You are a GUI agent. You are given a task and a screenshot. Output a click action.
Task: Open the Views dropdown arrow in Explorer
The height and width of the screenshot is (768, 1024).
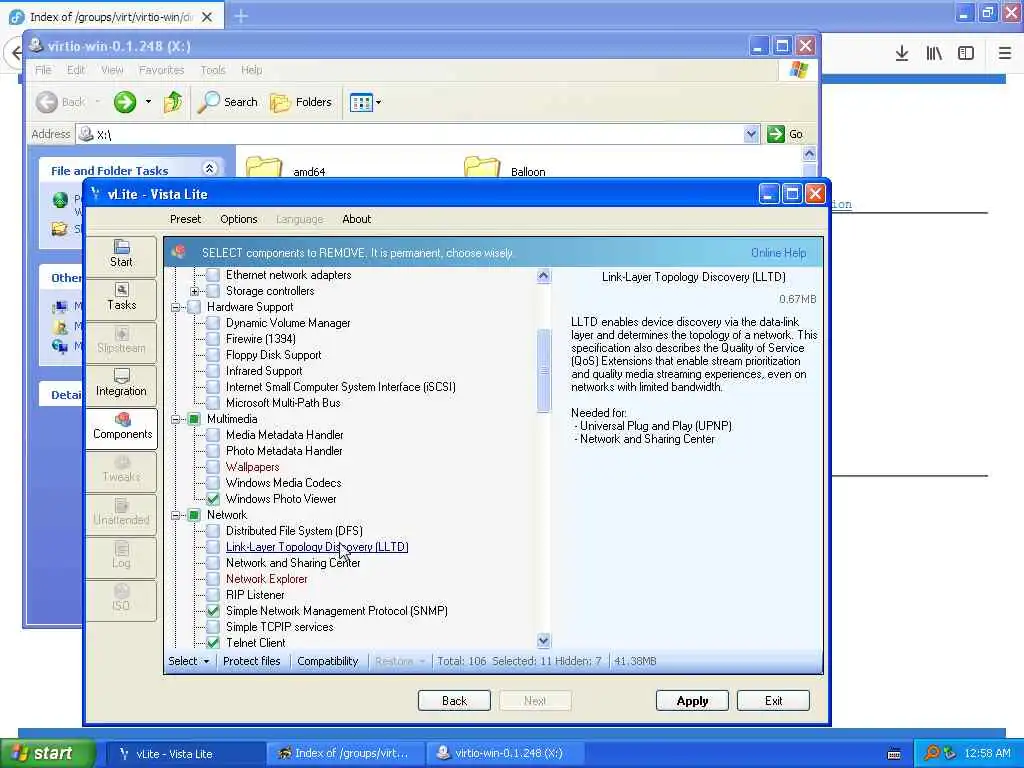point(378,103)
